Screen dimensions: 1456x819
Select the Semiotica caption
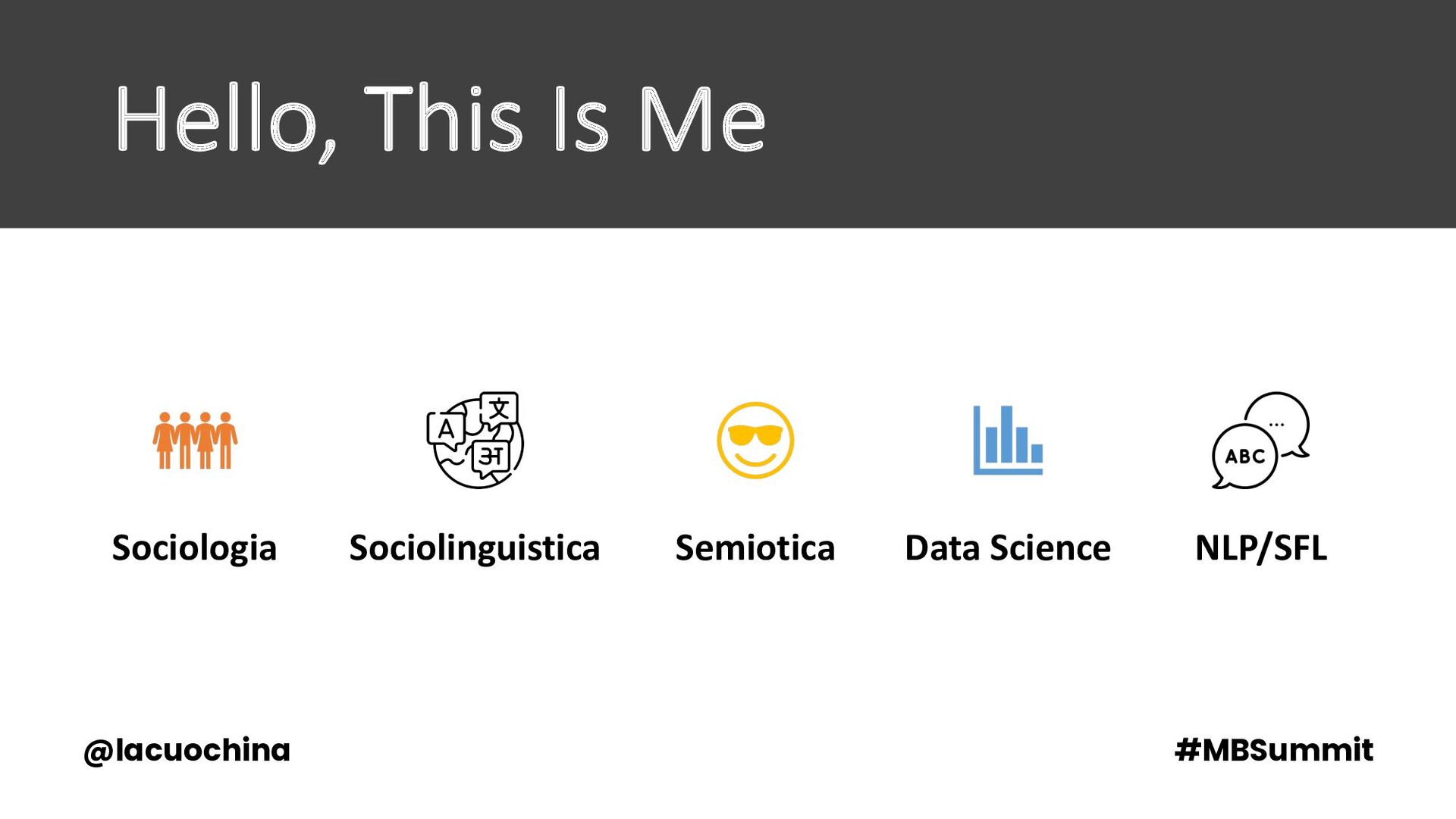click(755, 548)
